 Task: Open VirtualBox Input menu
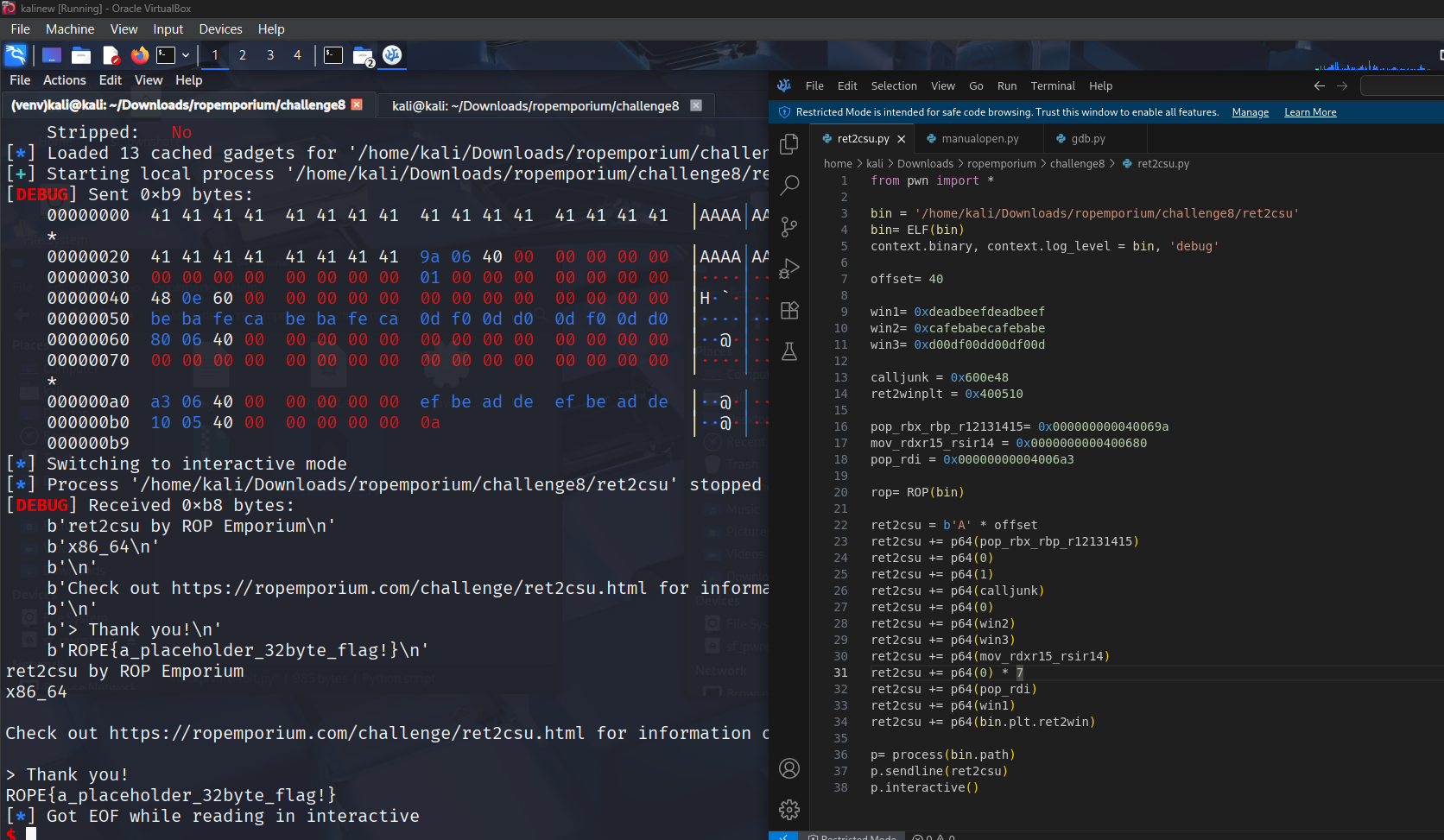click(168, 29)
